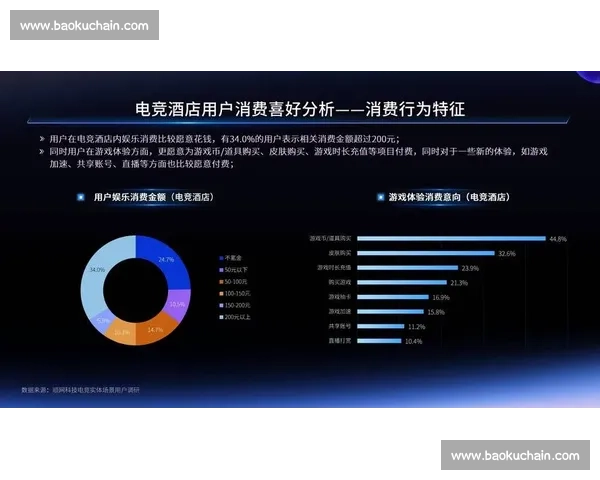Click the 11.2% 共享账号 bar
This screenshot has height=480, width=600.
380,326
